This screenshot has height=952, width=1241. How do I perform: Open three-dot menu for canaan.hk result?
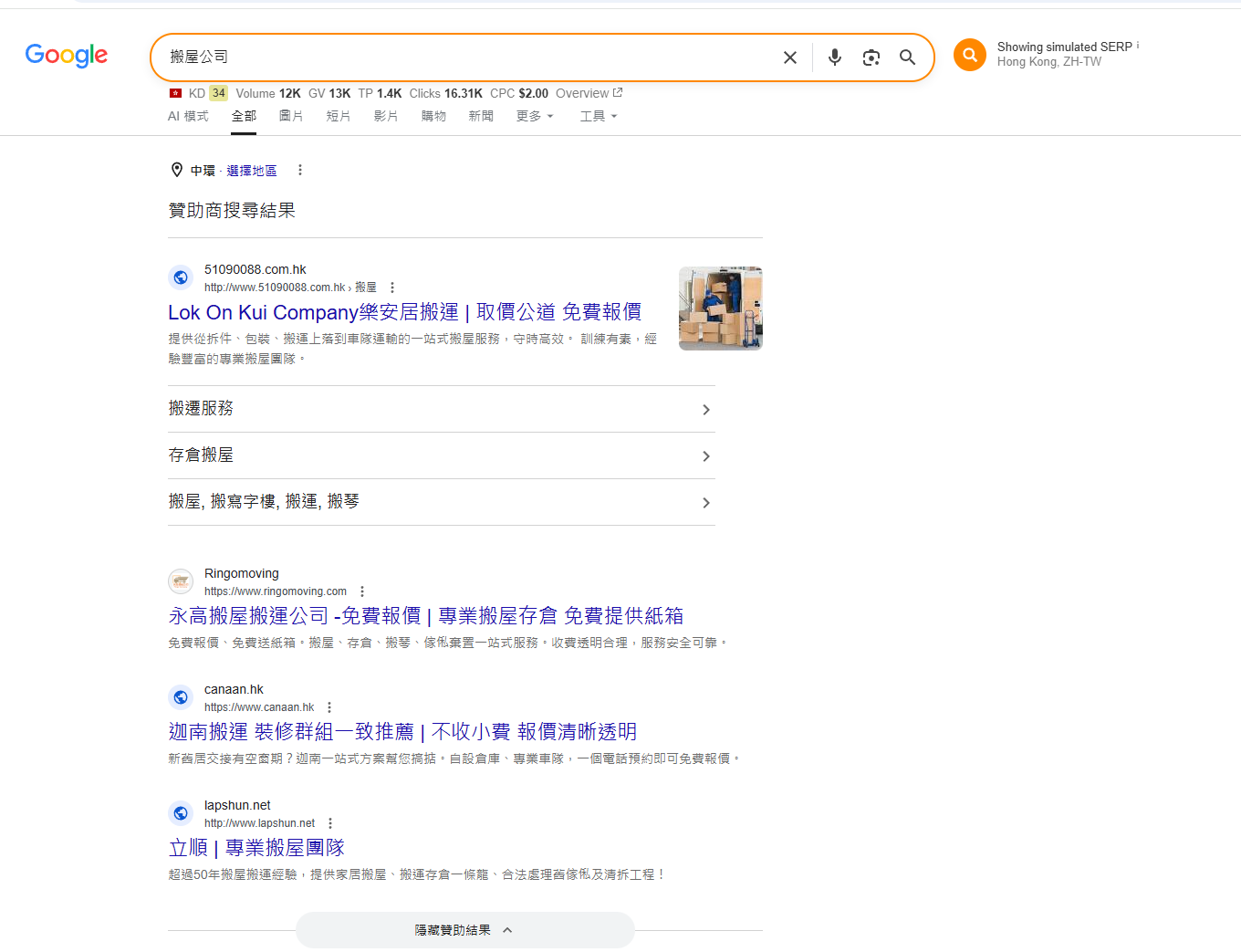[x=329, y=707]
